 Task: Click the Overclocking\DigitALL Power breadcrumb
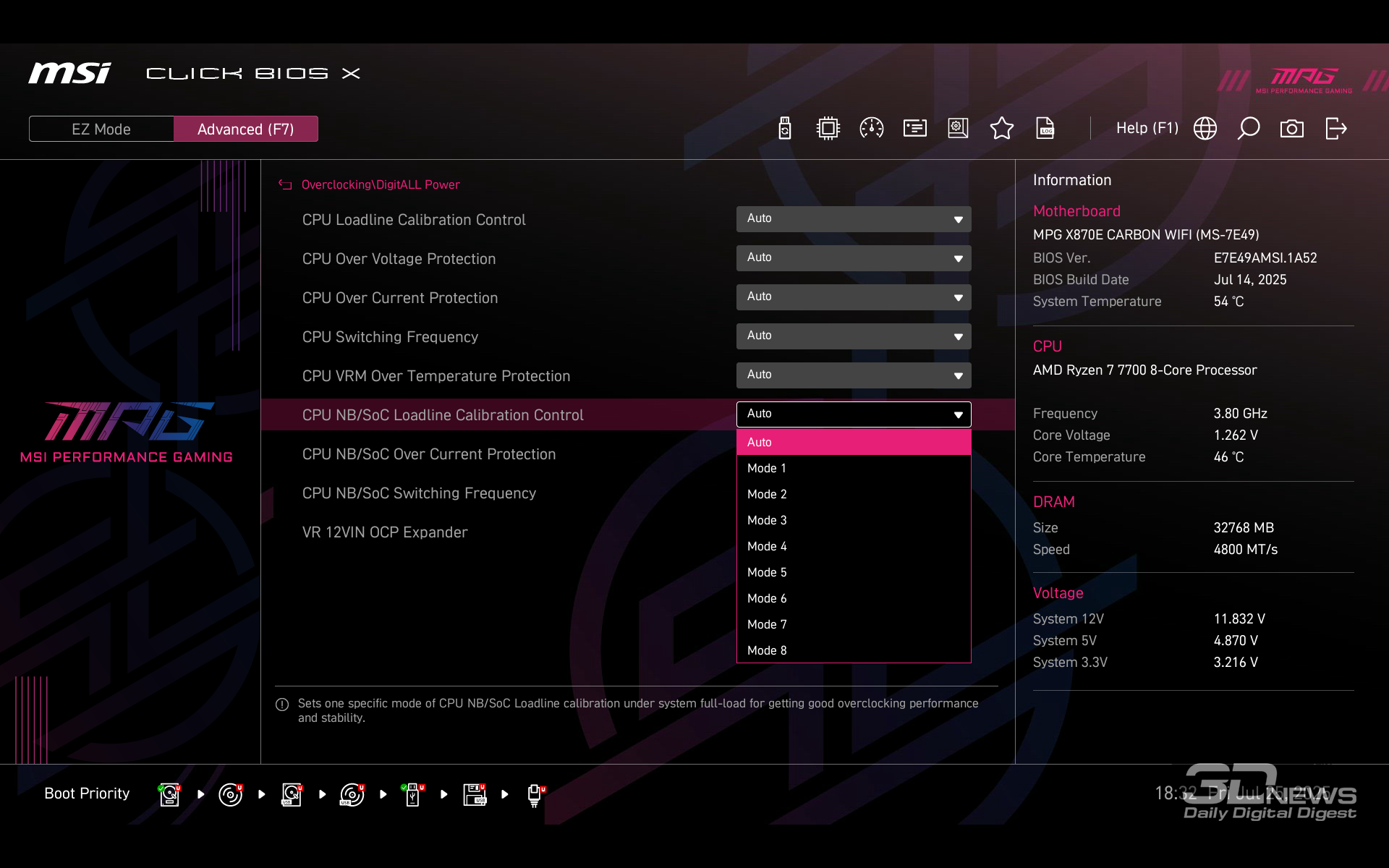(381, 185)
